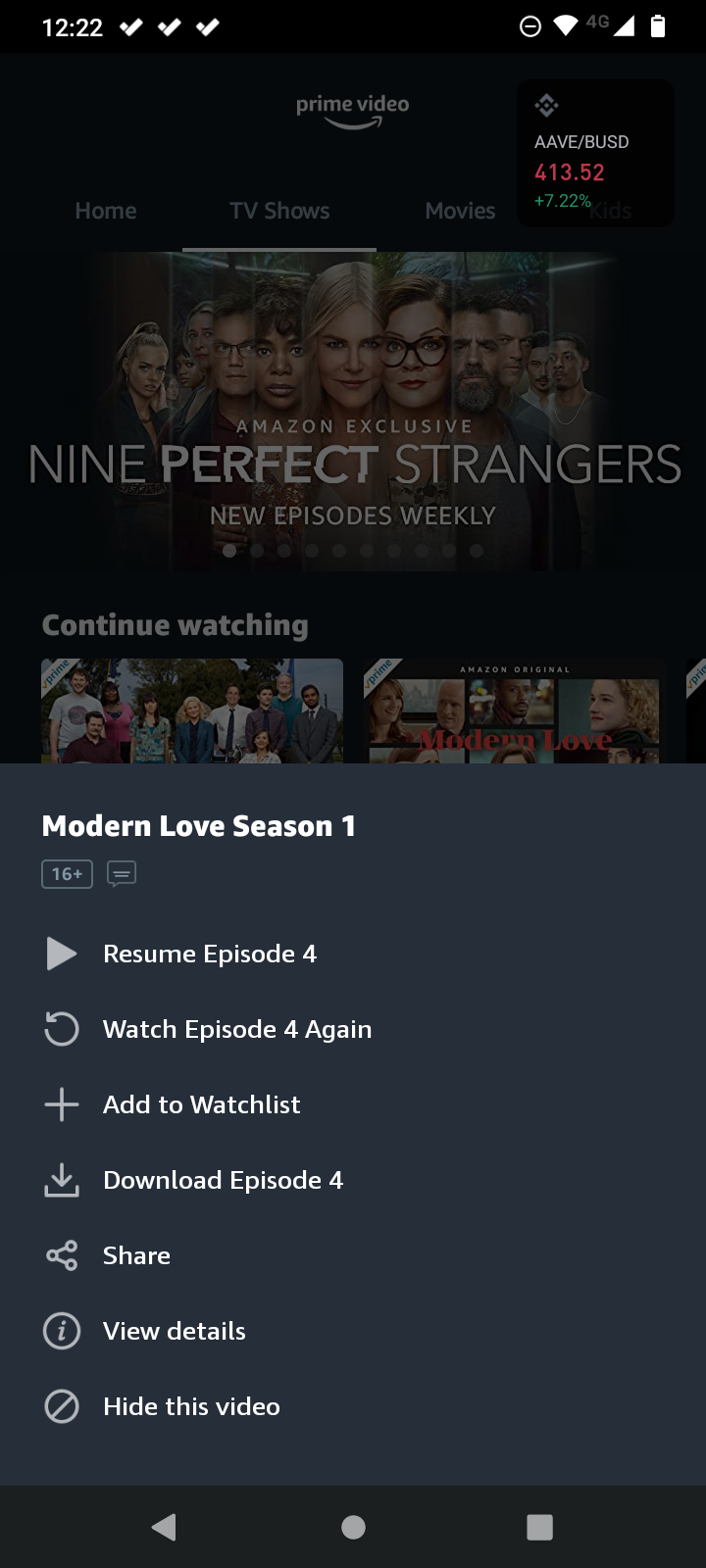Tap the Modern Love thumbnail in Continue watching

[x=512, y=710]
